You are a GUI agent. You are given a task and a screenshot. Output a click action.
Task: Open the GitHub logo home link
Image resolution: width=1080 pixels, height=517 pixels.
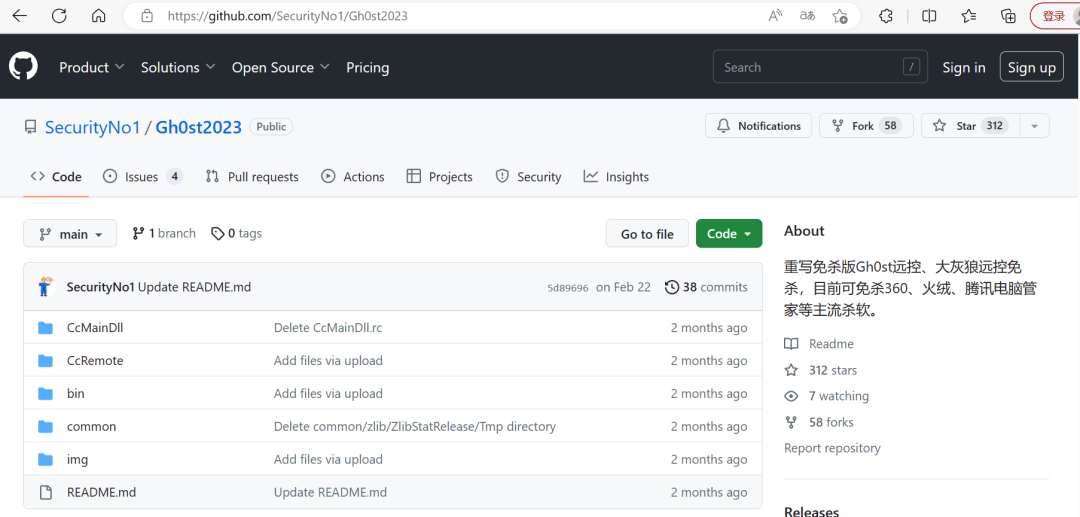[x=23, y=67]
